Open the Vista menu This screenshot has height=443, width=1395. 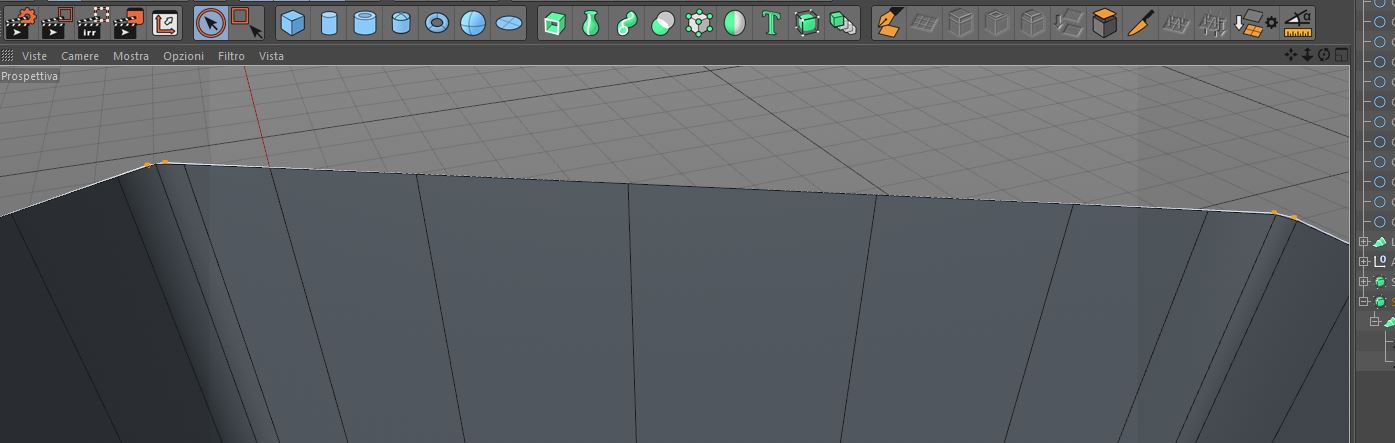(271, 56)
